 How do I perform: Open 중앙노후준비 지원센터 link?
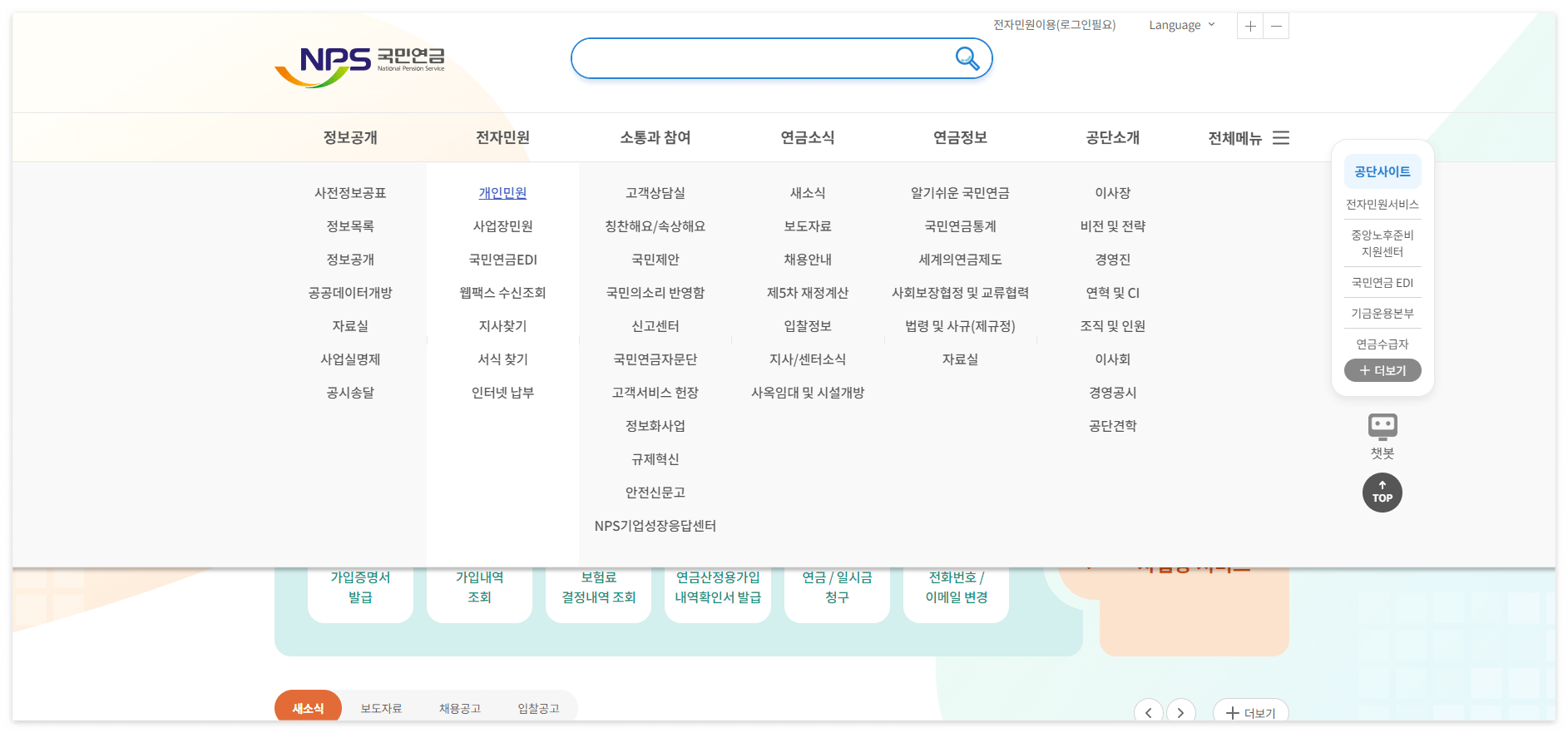click(1383, 243)
